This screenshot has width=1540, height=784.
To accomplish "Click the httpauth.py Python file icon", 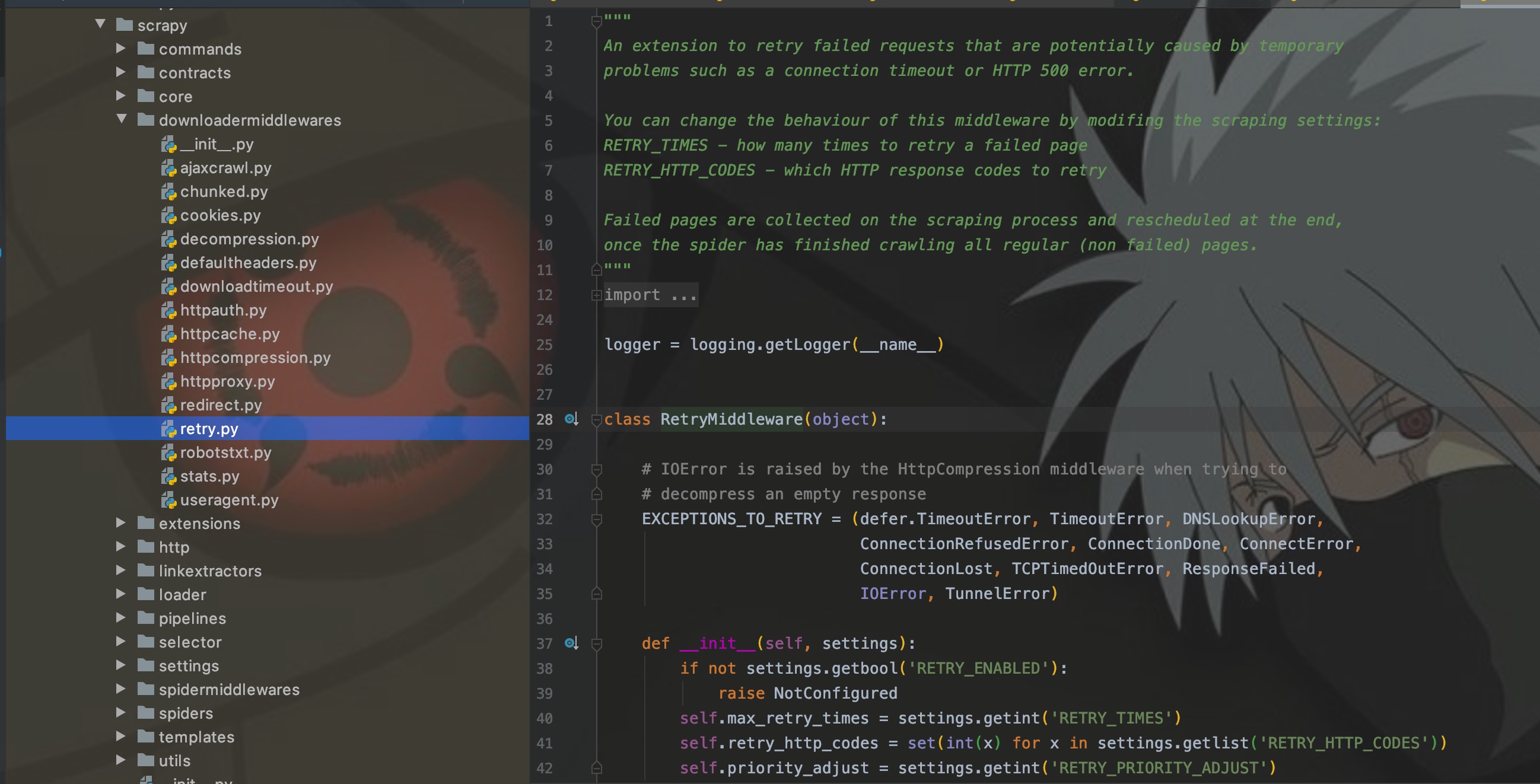I will (168, 310).
